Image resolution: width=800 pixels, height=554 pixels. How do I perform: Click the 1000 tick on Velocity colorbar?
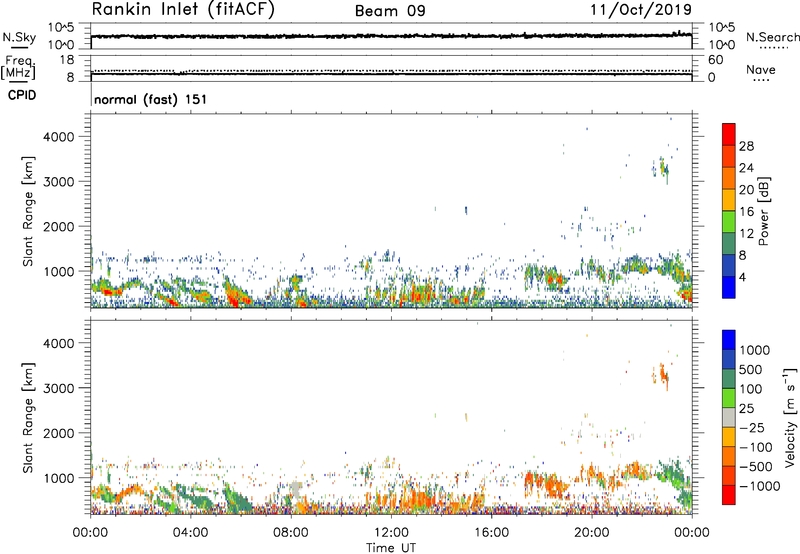pyautogui.click(x=755, y=350)
